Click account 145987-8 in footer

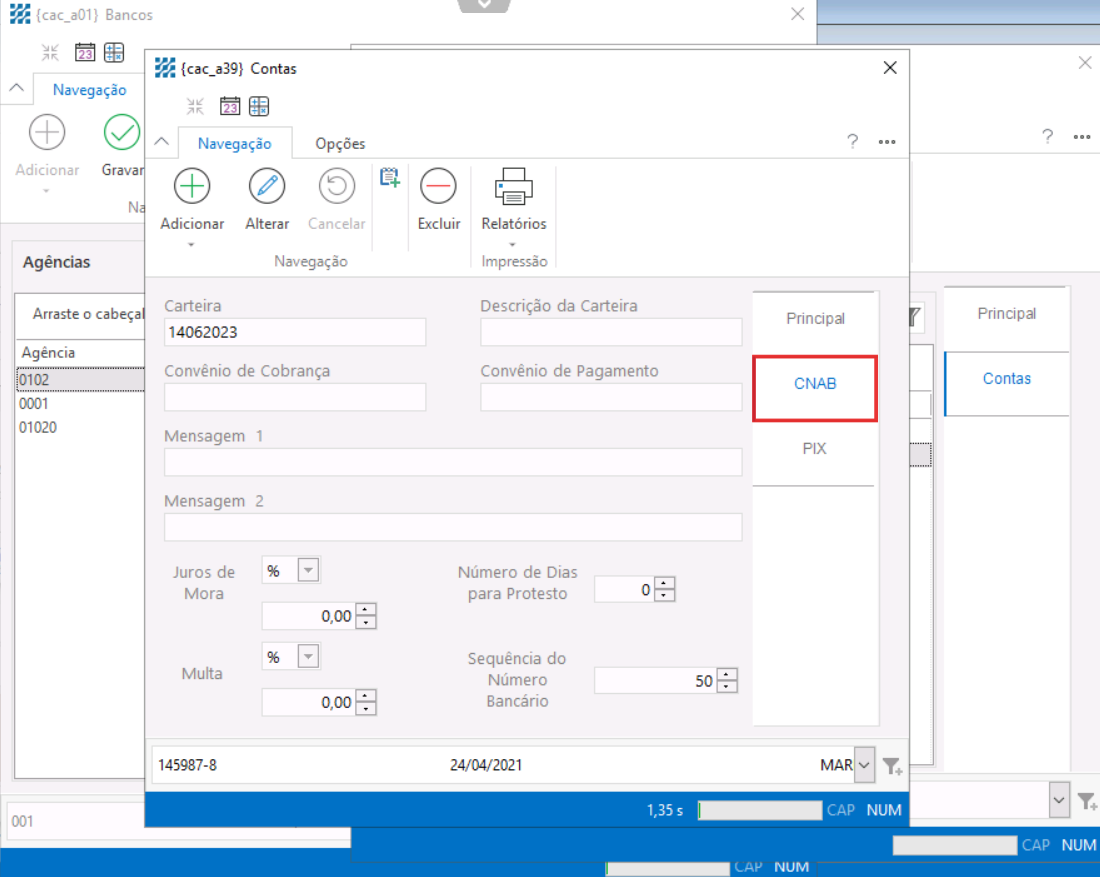click(x=187, y=765)
